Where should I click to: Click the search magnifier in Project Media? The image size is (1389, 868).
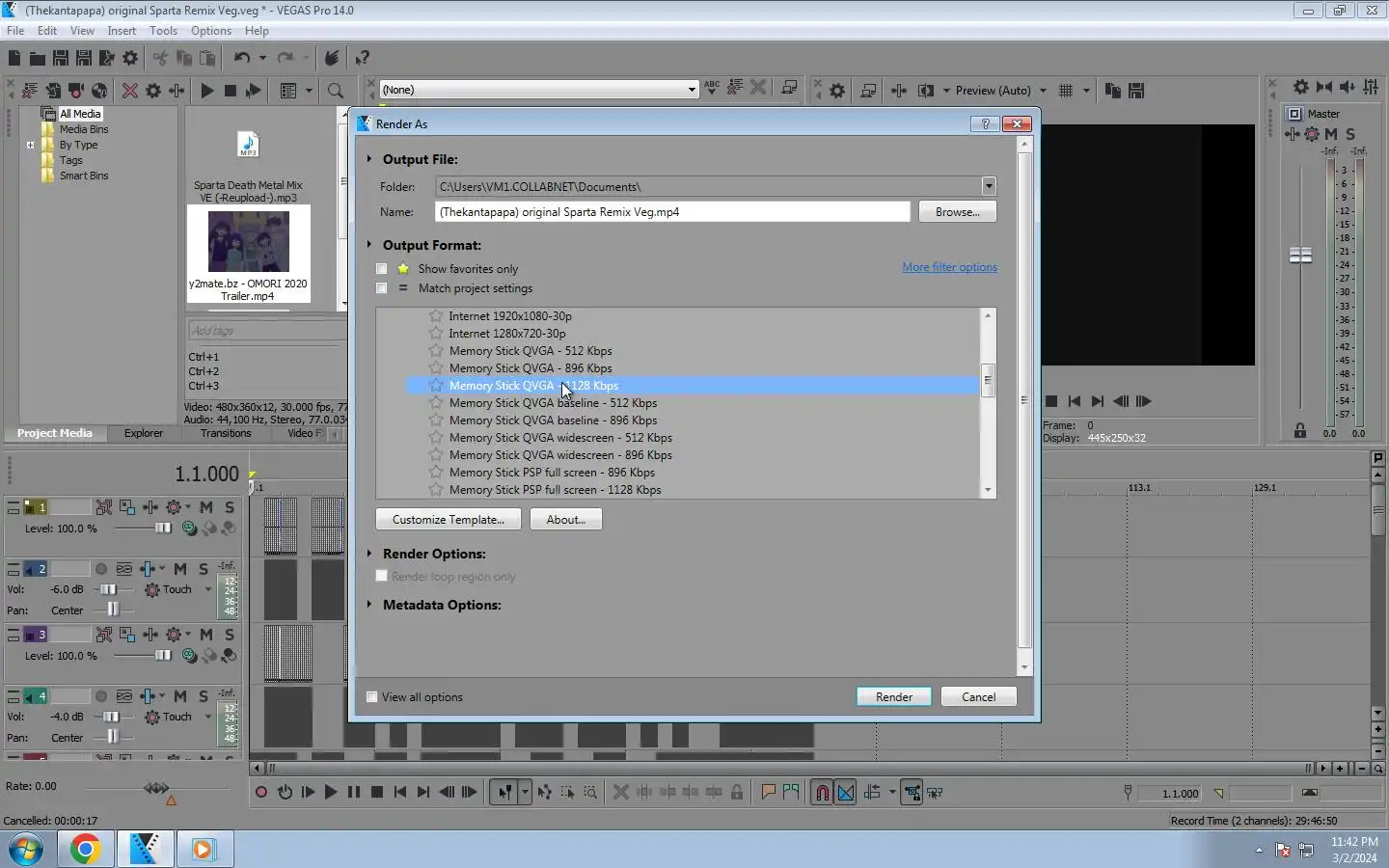pyautogui.click(x=336, y=91)
